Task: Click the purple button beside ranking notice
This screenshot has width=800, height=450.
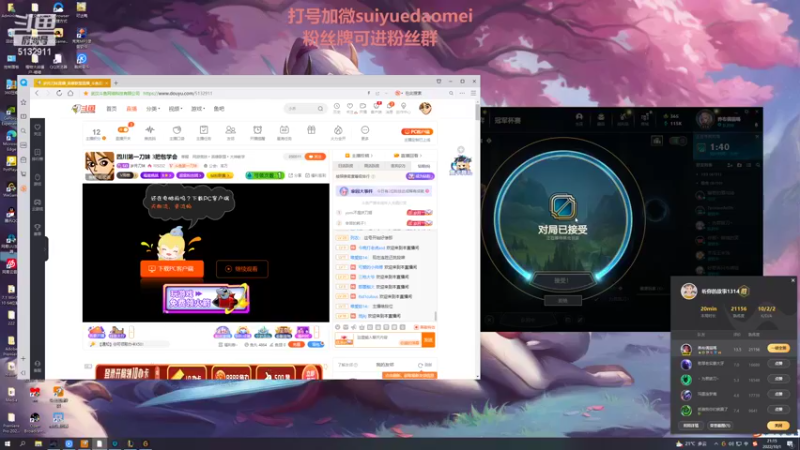Action: click(x=420, y=176)
